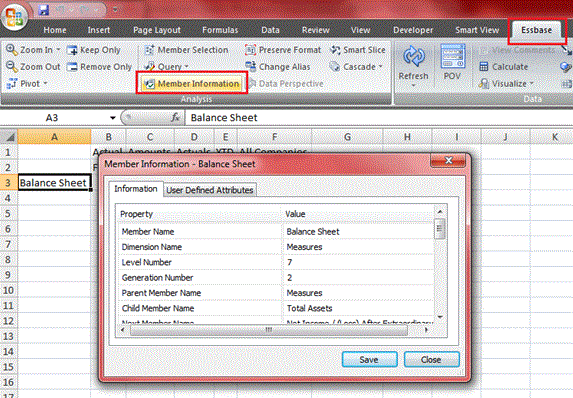Click row 10 header
The width and height of the screenshot is (573, 398).
[8, 291]
